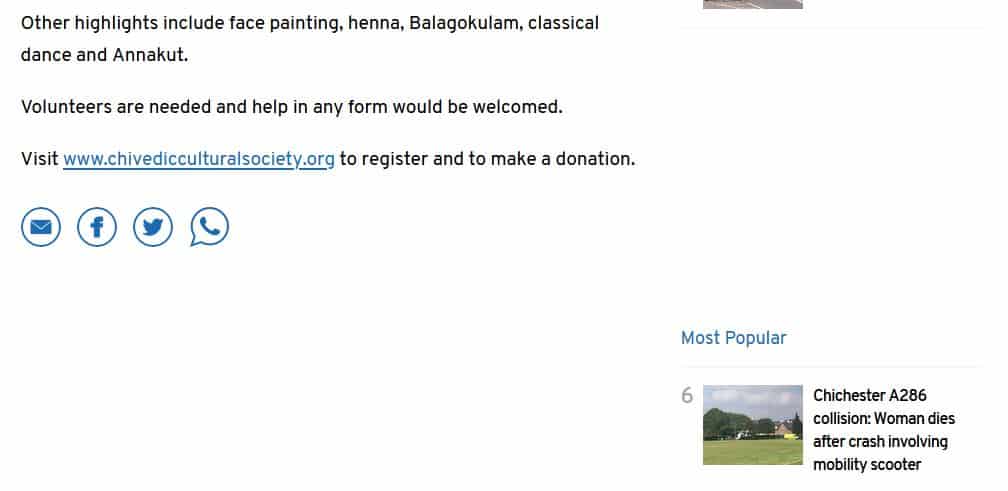The image size is (1008, 491).
Task: Click the word "classical" in the article
Action: [x=563, y=23]
